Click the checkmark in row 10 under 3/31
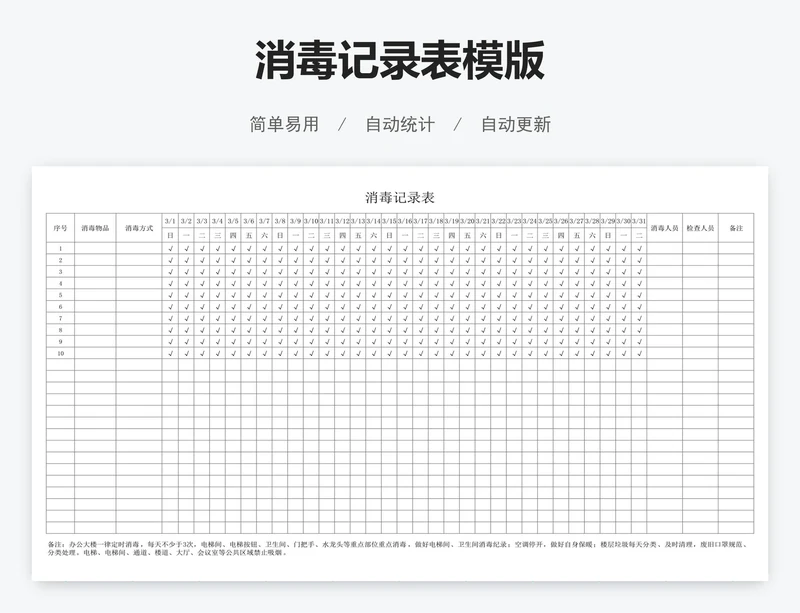 click(639, 353)
